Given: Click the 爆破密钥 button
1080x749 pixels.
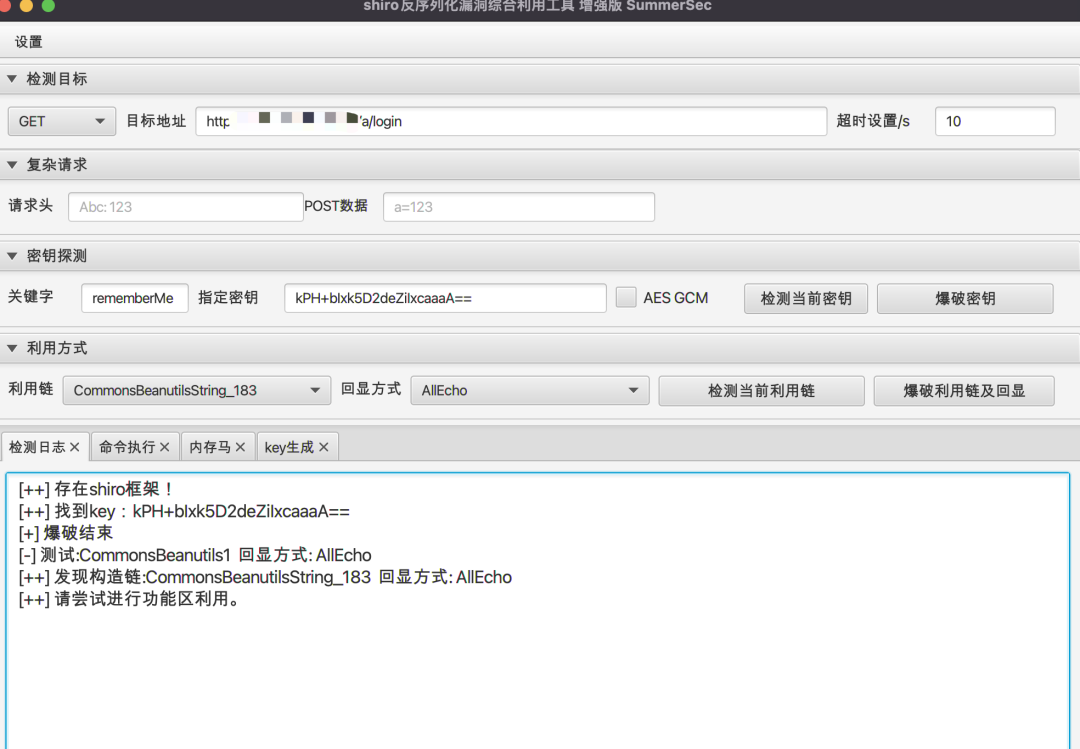Looking at the screenshot, I should 965,298.
